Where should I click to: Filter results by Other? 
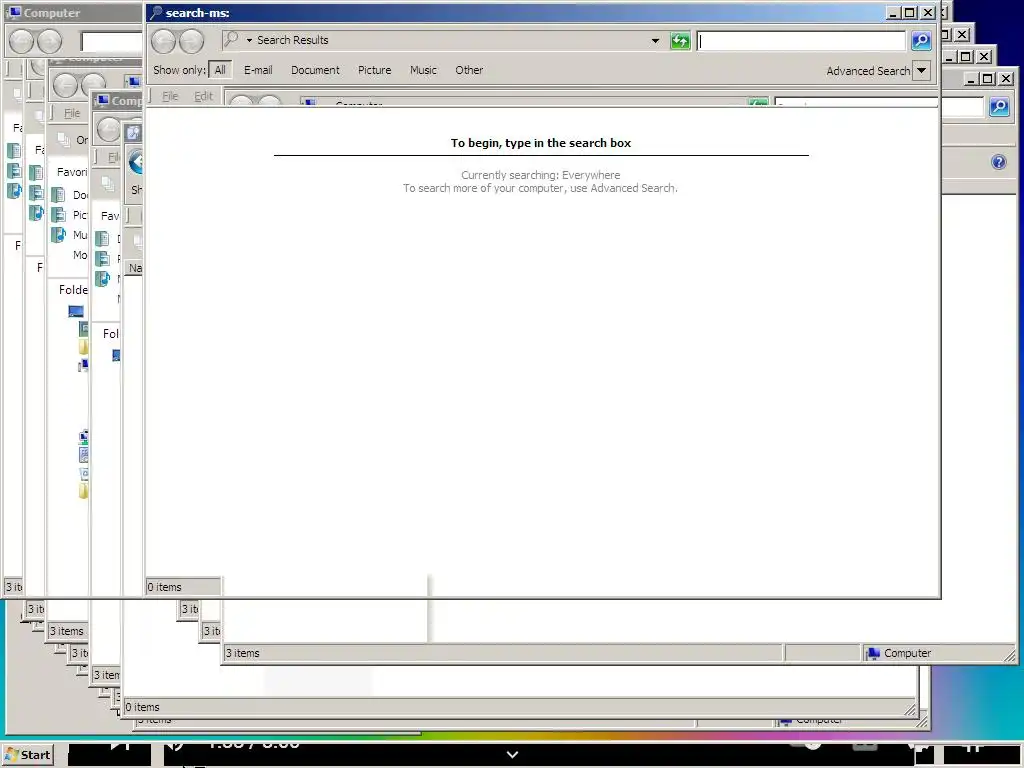[469, 70]
